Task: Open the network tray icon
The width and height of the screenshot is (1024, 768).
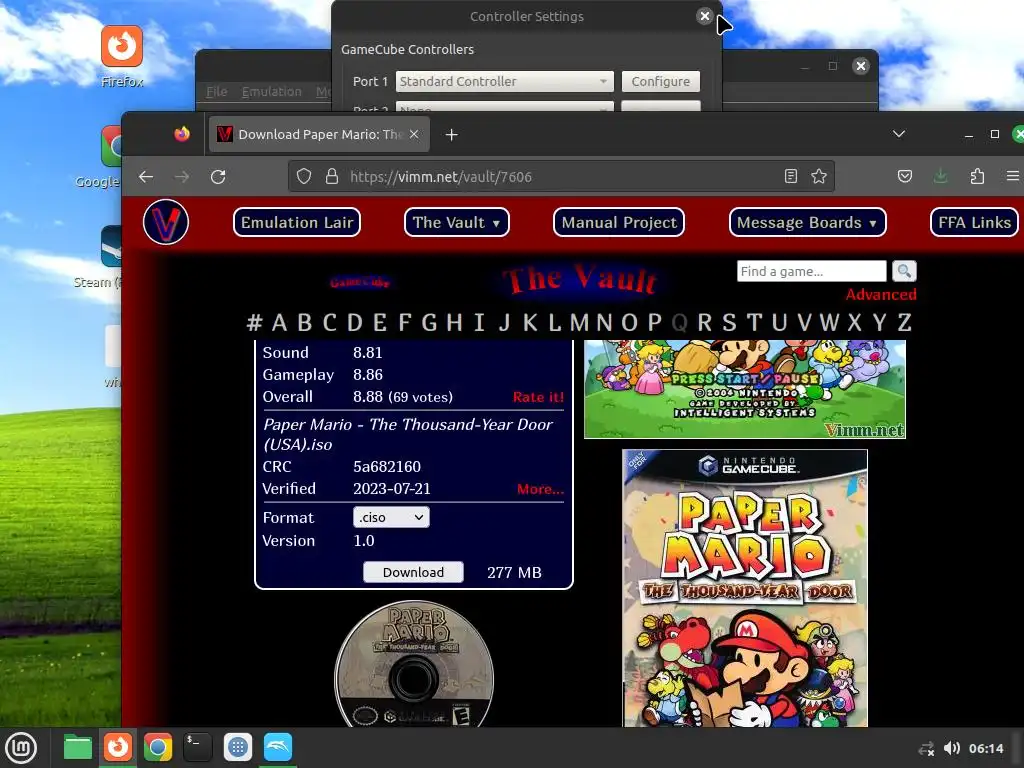Action: [926, 748]
